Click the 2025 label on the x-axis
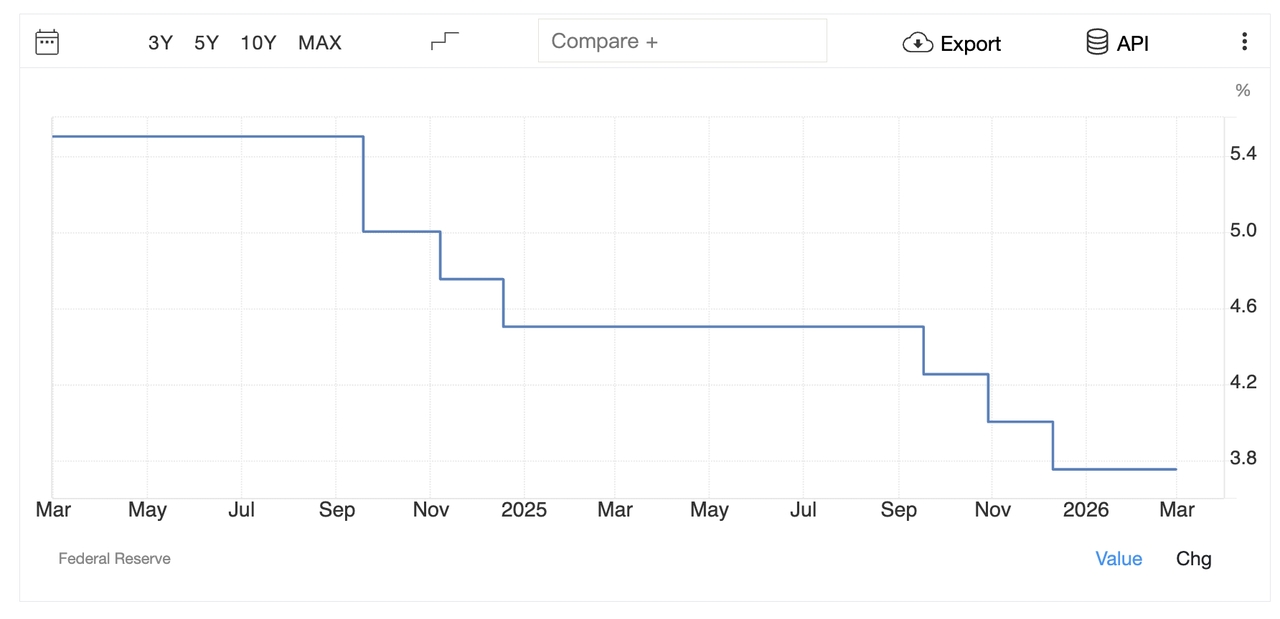1280x619 pixels. tap(523, 510)
